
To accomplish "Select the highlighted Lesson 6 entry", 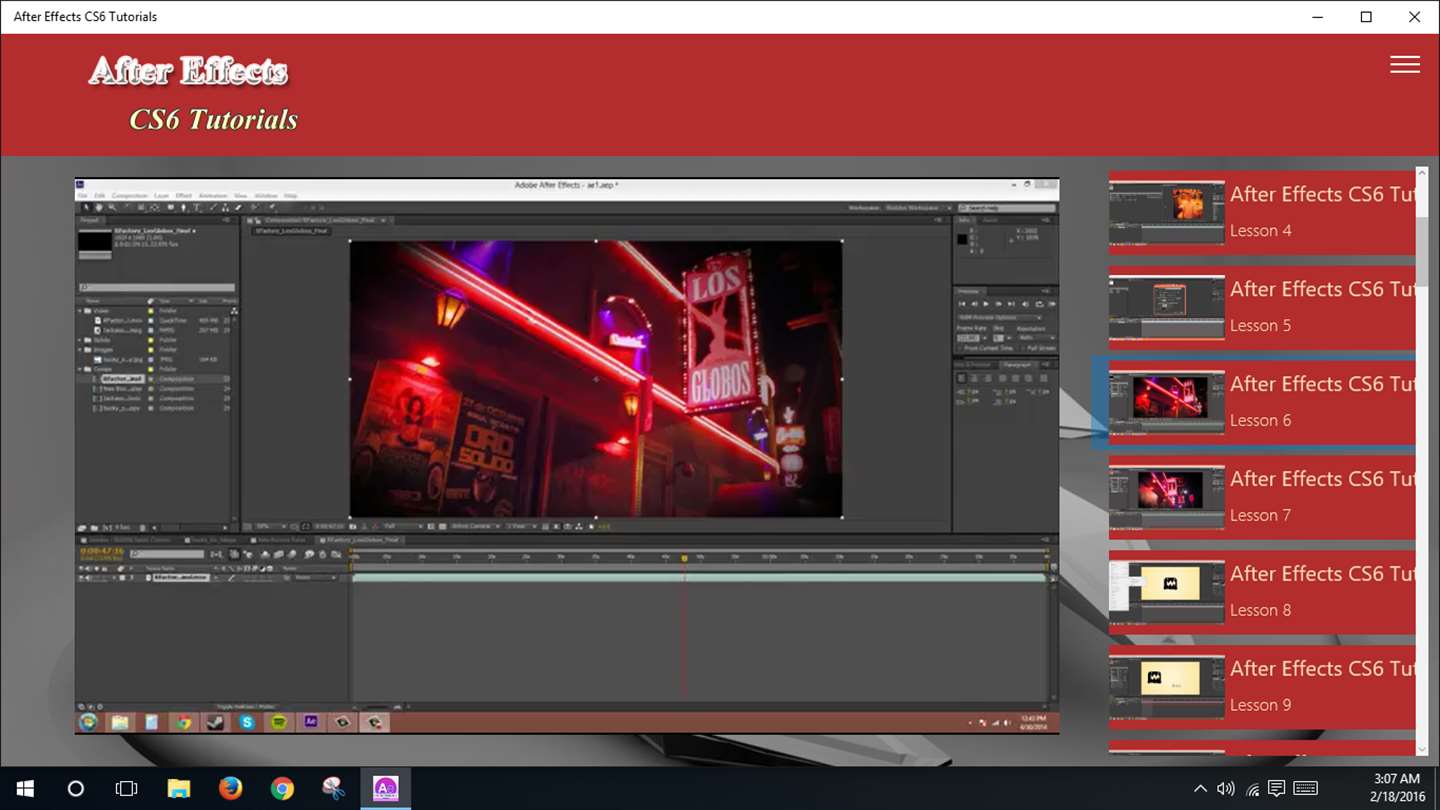I will pos(1261,402).
